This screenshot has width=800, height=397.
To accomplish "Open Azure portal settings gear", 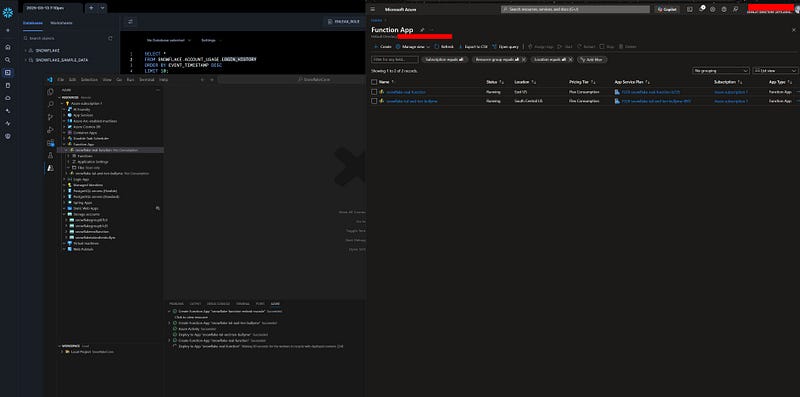I will pos(713,9).
